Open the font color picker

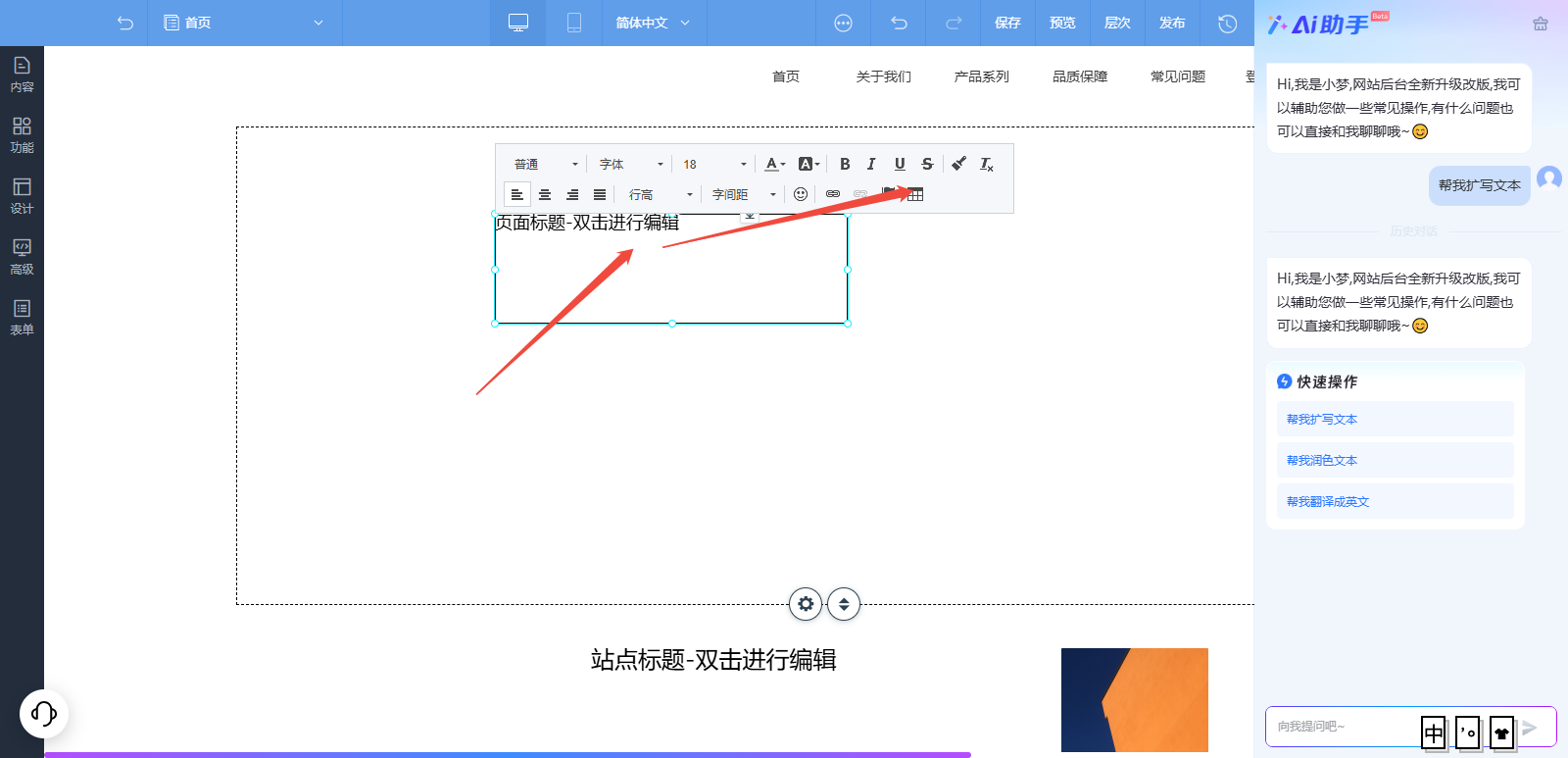click(x=774, y=164)
